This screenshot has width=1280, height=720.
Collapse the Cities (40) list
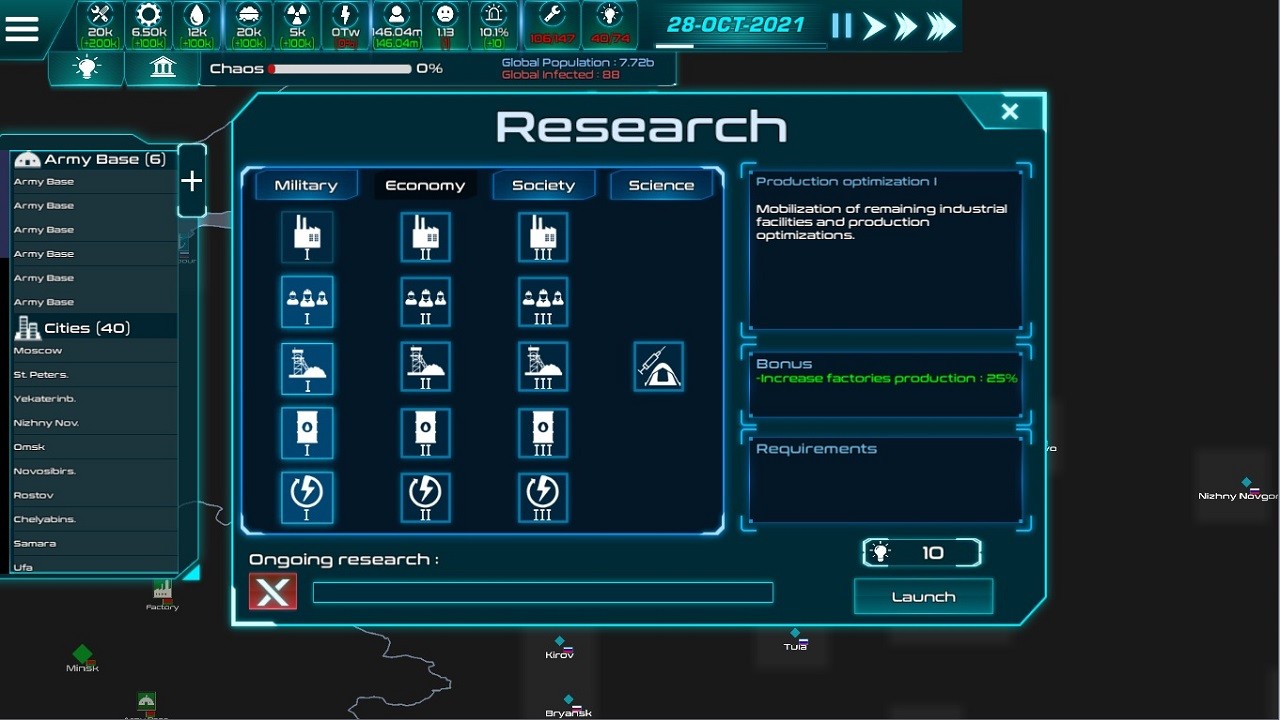click(x=93, y=326)
